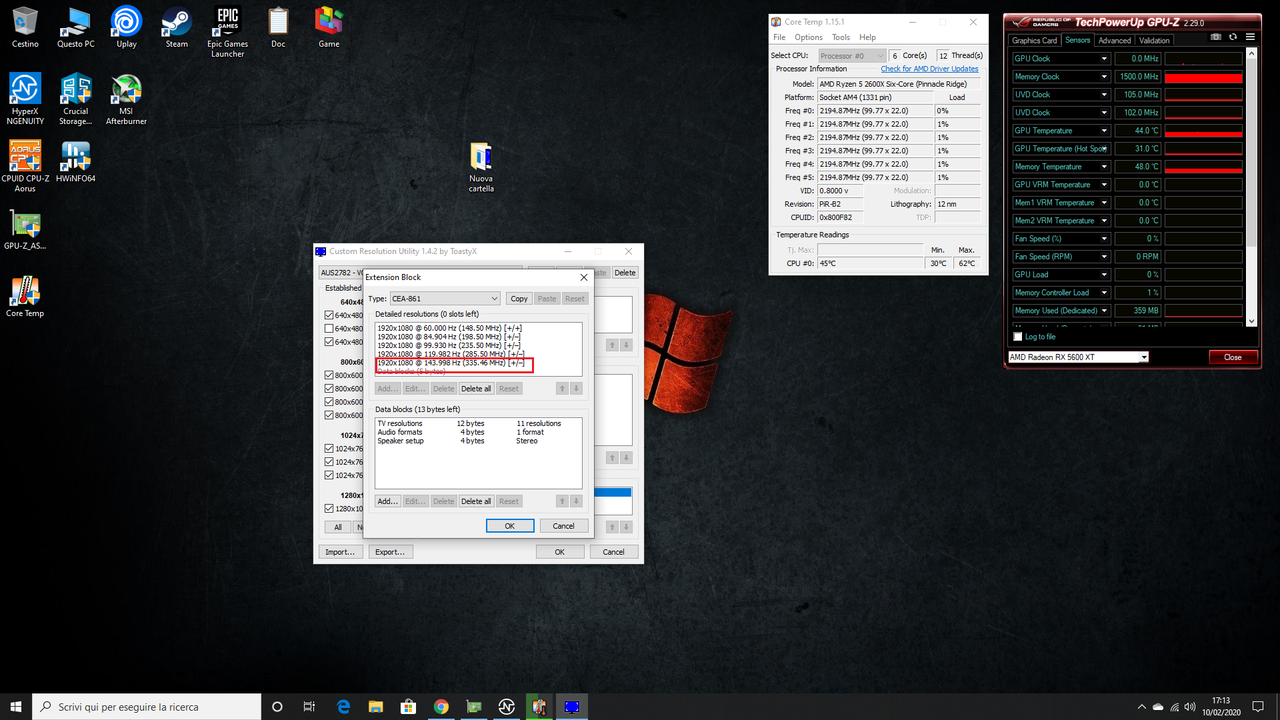The height and width of the screenshot is (720, 1280).
Task: Toggle the 1280x10 established resolution checkbox
Action: point(329,508)
